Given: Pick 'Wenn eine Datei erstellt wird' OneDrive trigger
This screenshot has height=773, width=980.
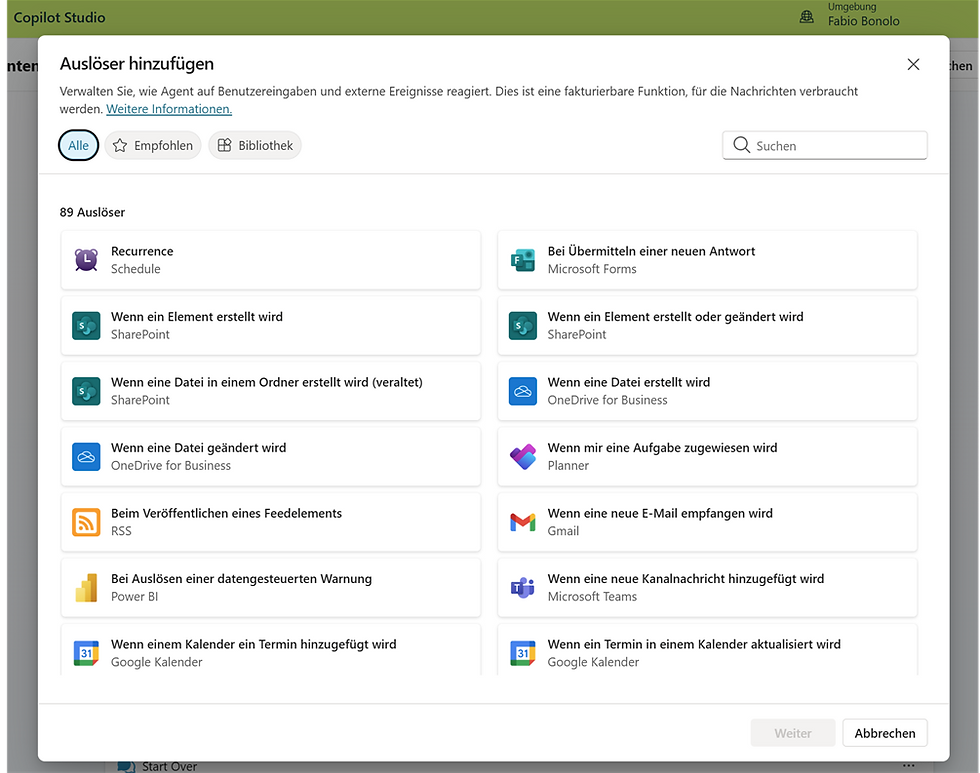Looking at the screenshot, I should (x=707, y=391).
